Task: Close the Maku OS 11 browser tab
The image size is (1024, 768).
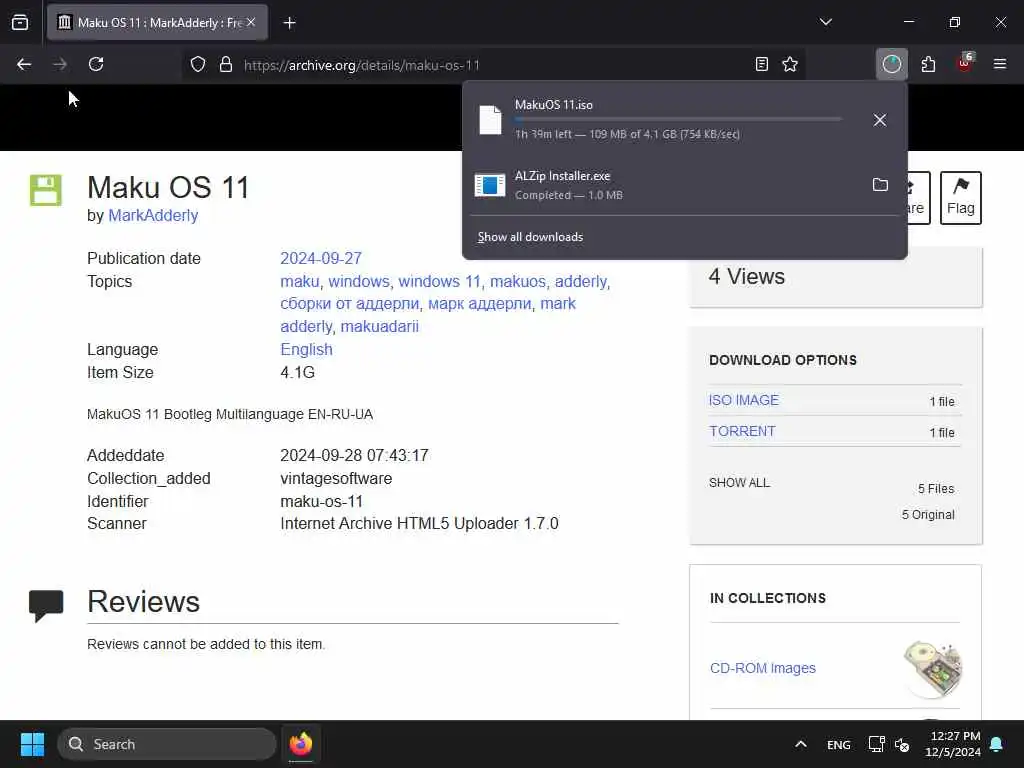Action: (x=251, y=22)
